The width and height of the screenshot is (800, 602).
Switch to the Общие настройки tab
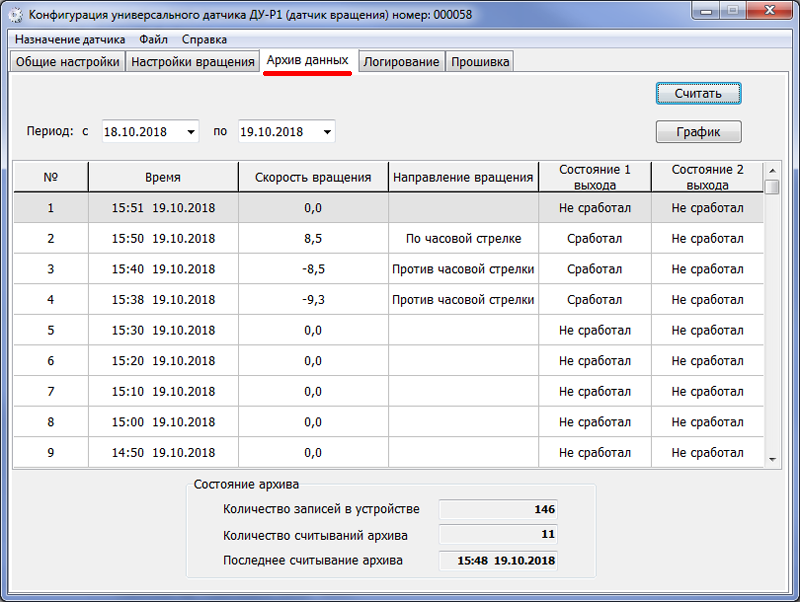click(x=67, y=62)
